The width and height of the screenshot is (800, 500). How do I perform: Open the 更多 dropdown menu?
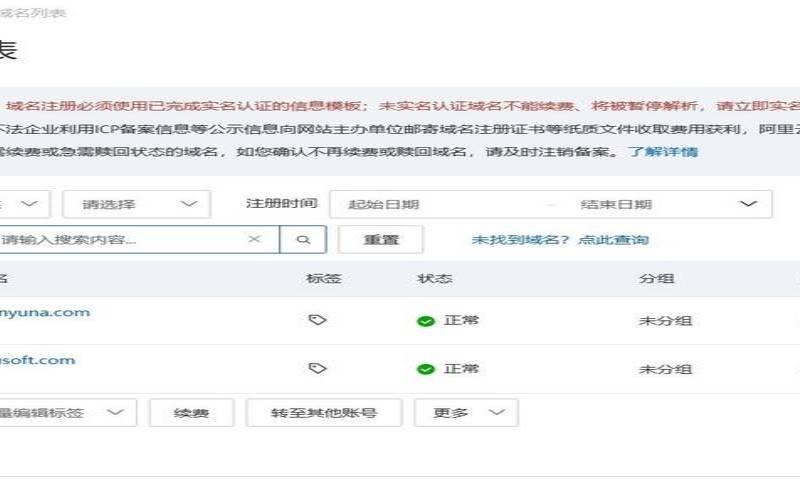(x=466, y=413)
